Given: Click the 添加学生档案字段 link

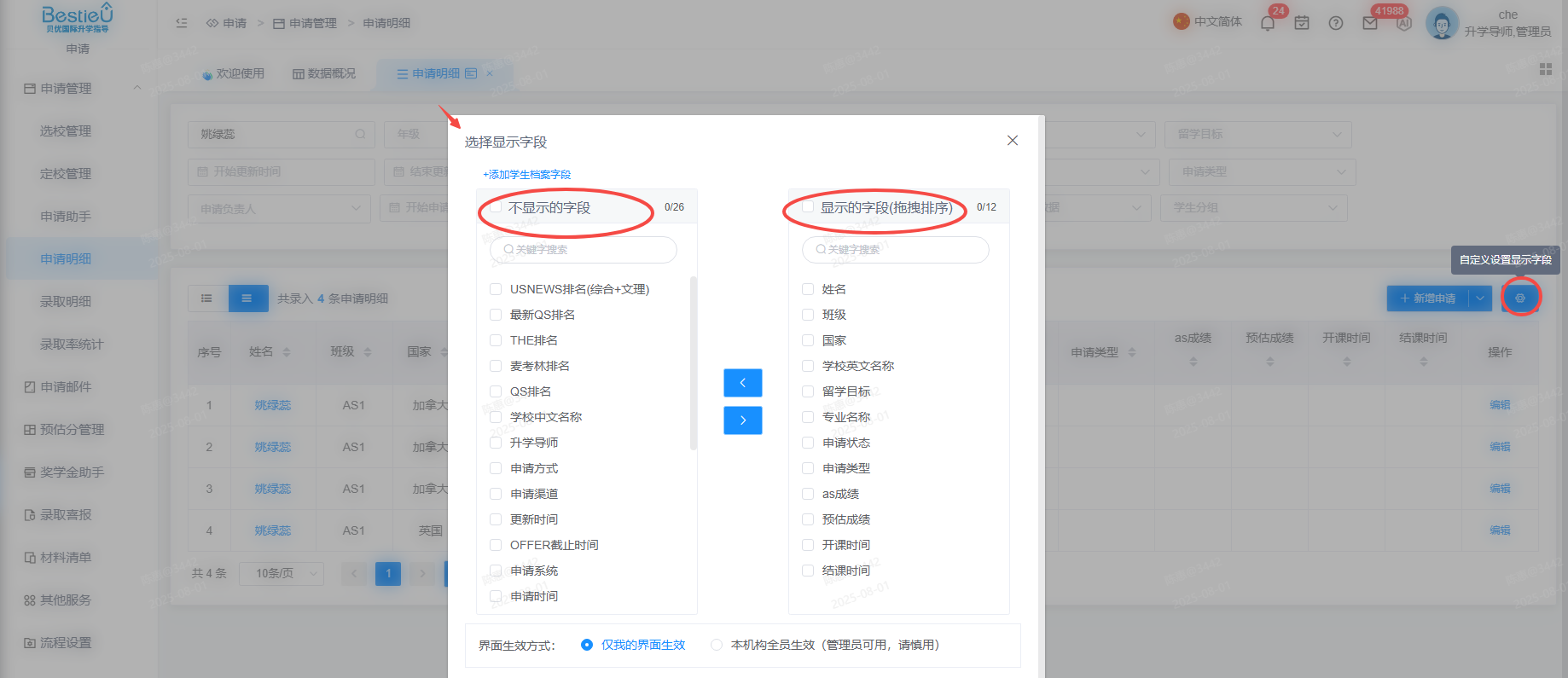Looking at the screenshot, I should pos(527,174).
